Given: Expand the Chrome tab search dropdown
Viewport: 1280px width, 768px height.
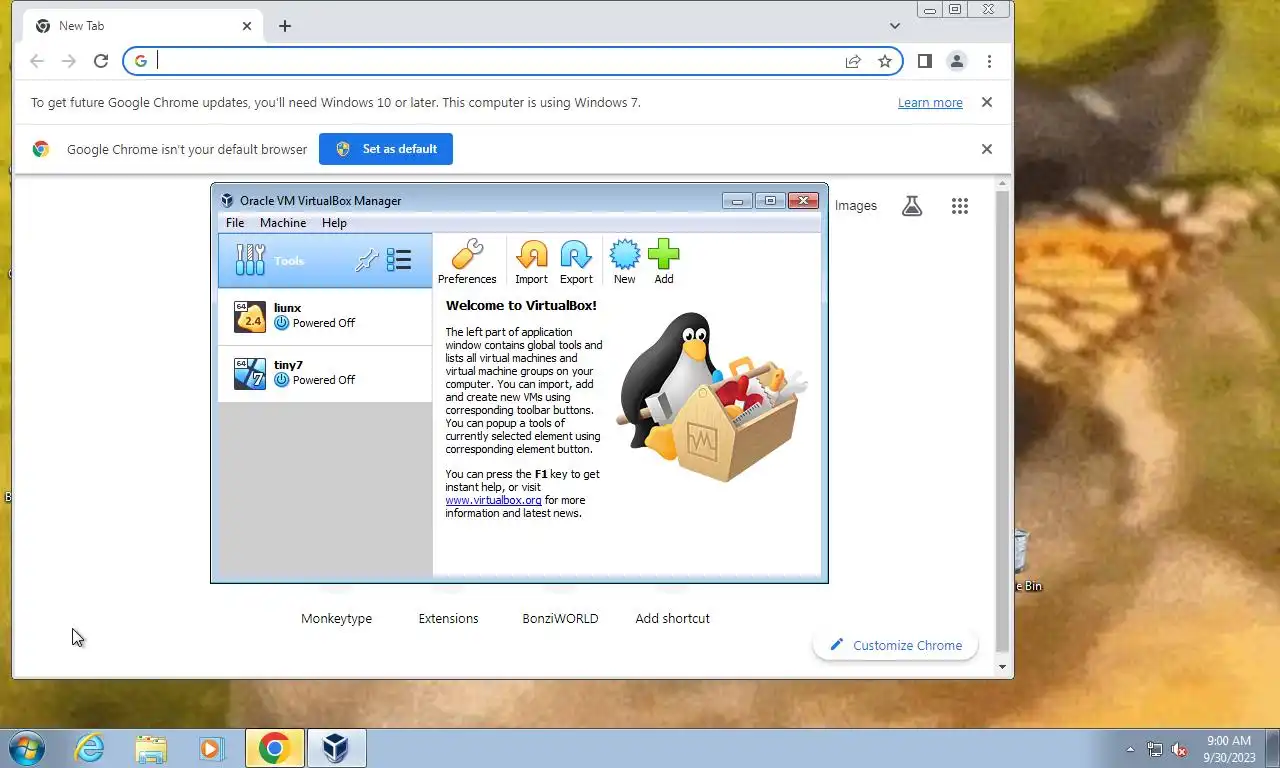Looking at the screenshot, I should tap(895, 26).
